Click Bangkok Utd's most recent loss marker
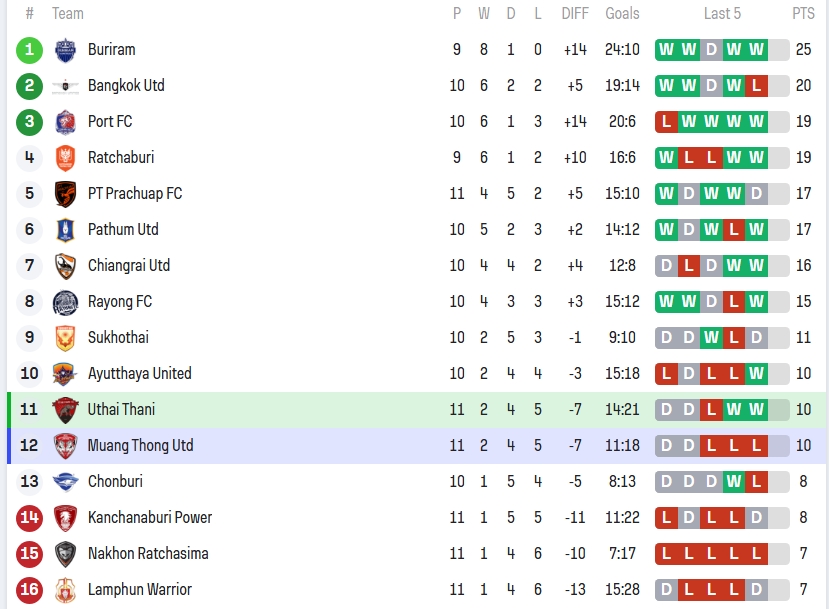 tap(756, 86)
